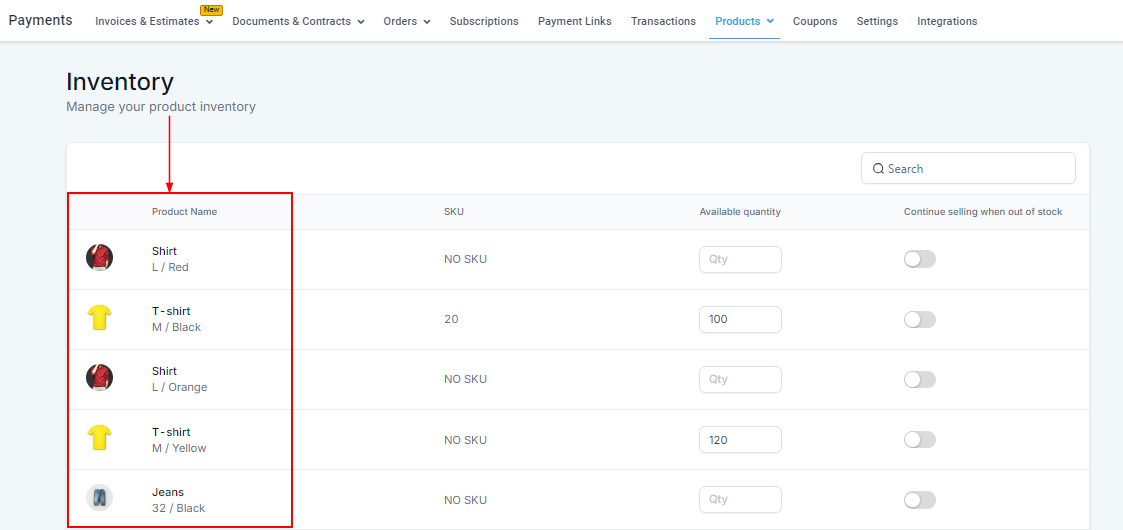Go to Subscriptions tab
Image resolution: width=1123 pixels, height=530 pixels.
(x=484, y=21)
